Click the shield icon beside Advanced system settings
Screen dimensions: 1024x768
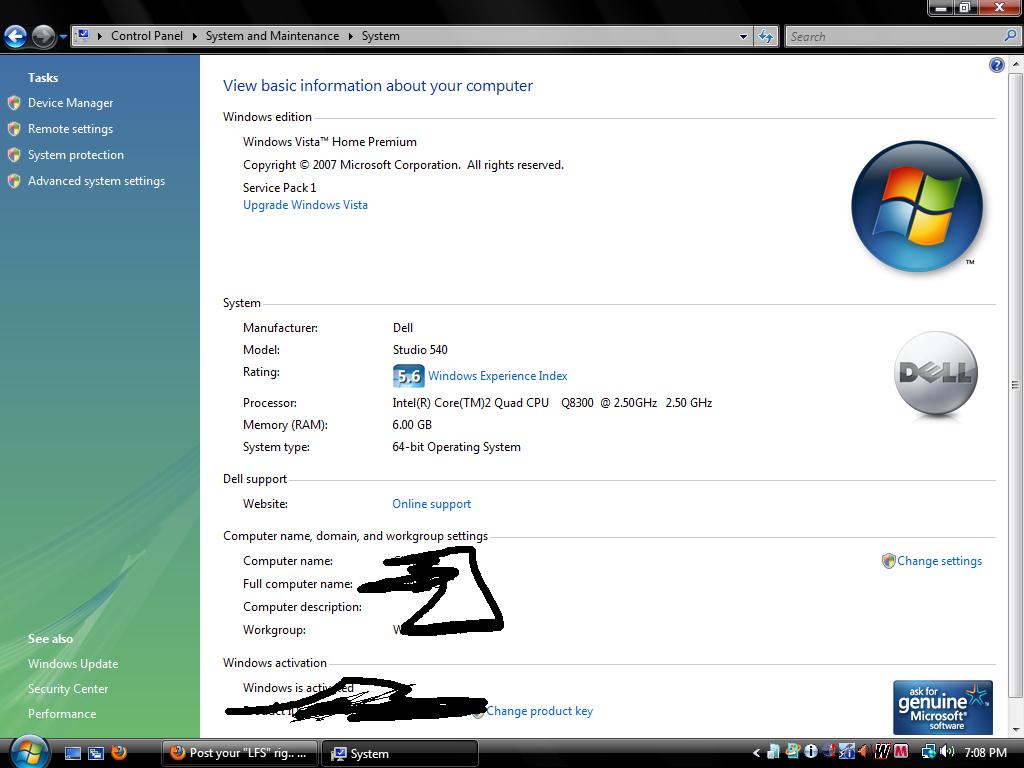(14, 181)
